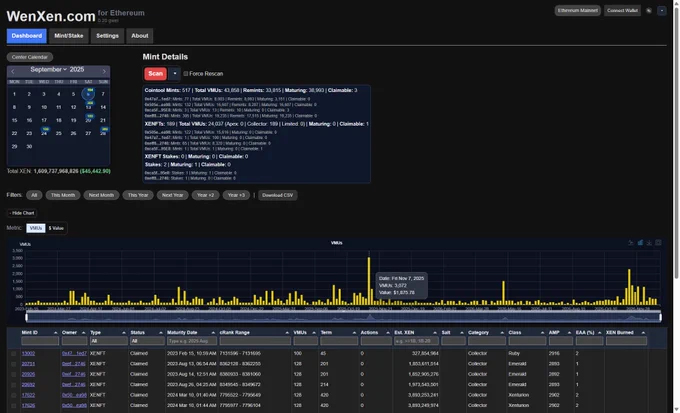The width and height of the screenshot is (680, 413).
Task: Open the September month selector
Action: pyautogui.click(x=49, y=69)
